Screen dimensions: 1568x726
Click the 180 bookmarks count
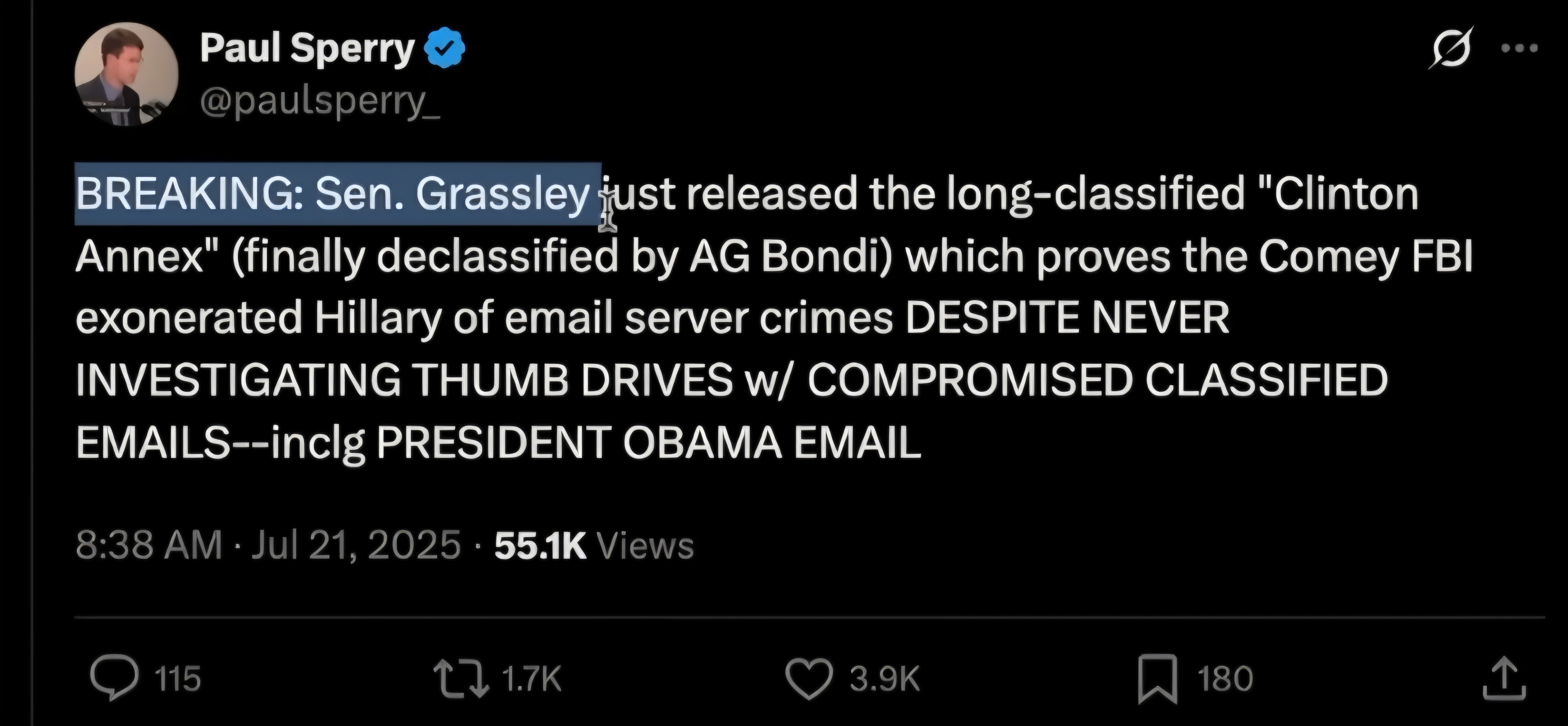point(1225,678)
